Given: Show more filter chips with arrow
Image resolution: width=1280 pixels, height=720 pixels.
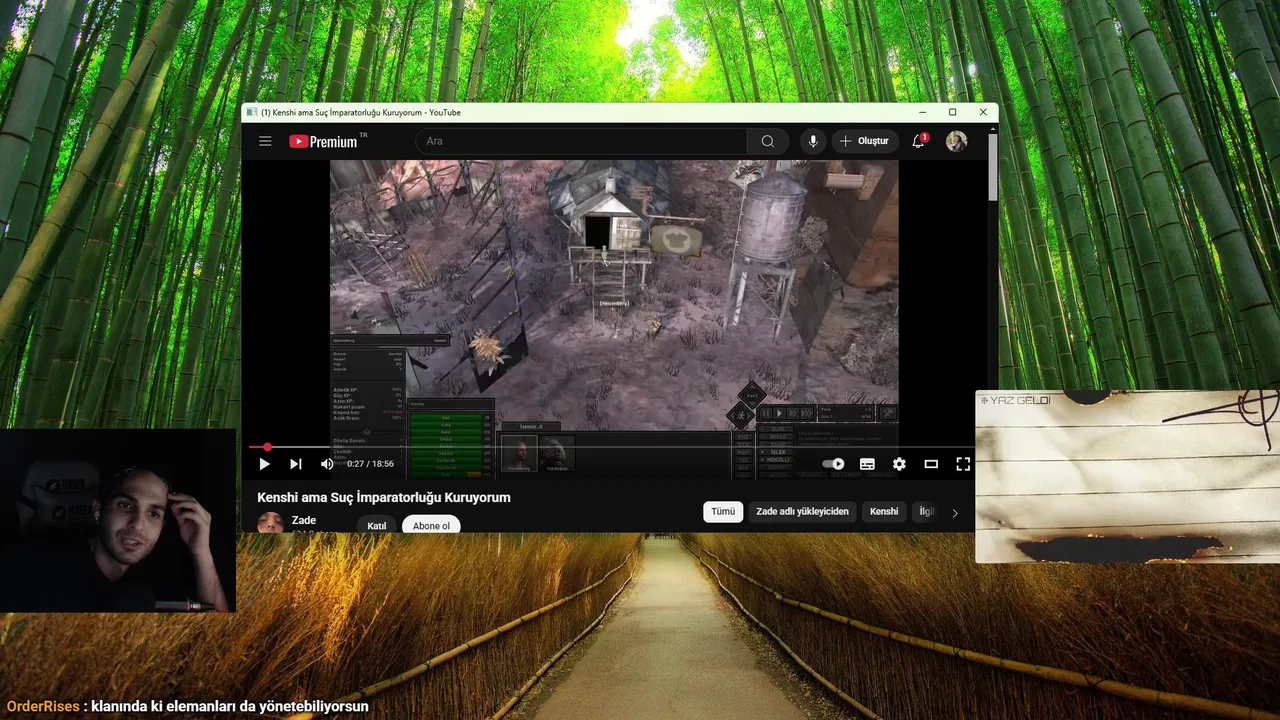Looking at the screenshot, I should [x=954, y=512].
